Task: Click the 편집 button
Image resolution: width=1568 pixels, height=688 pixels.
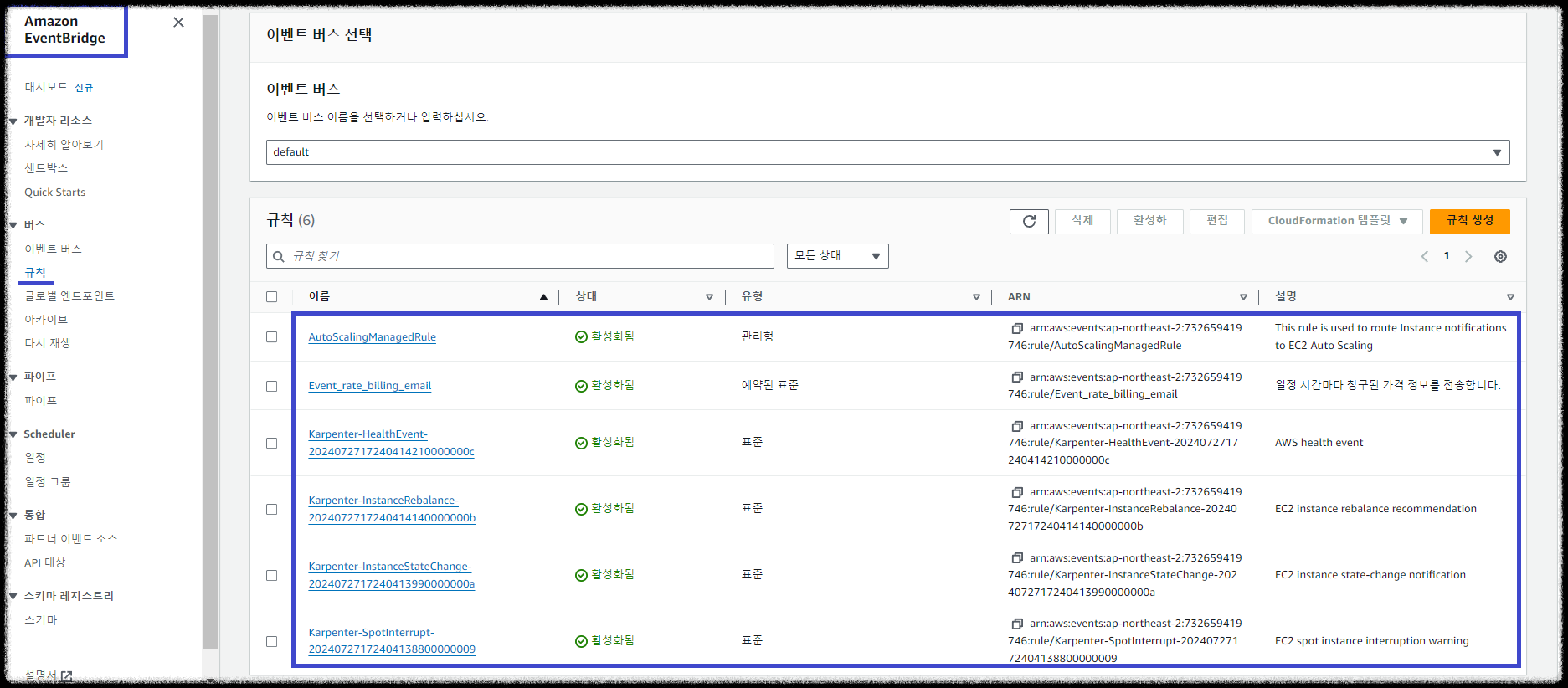Action: pos(1217,221)
